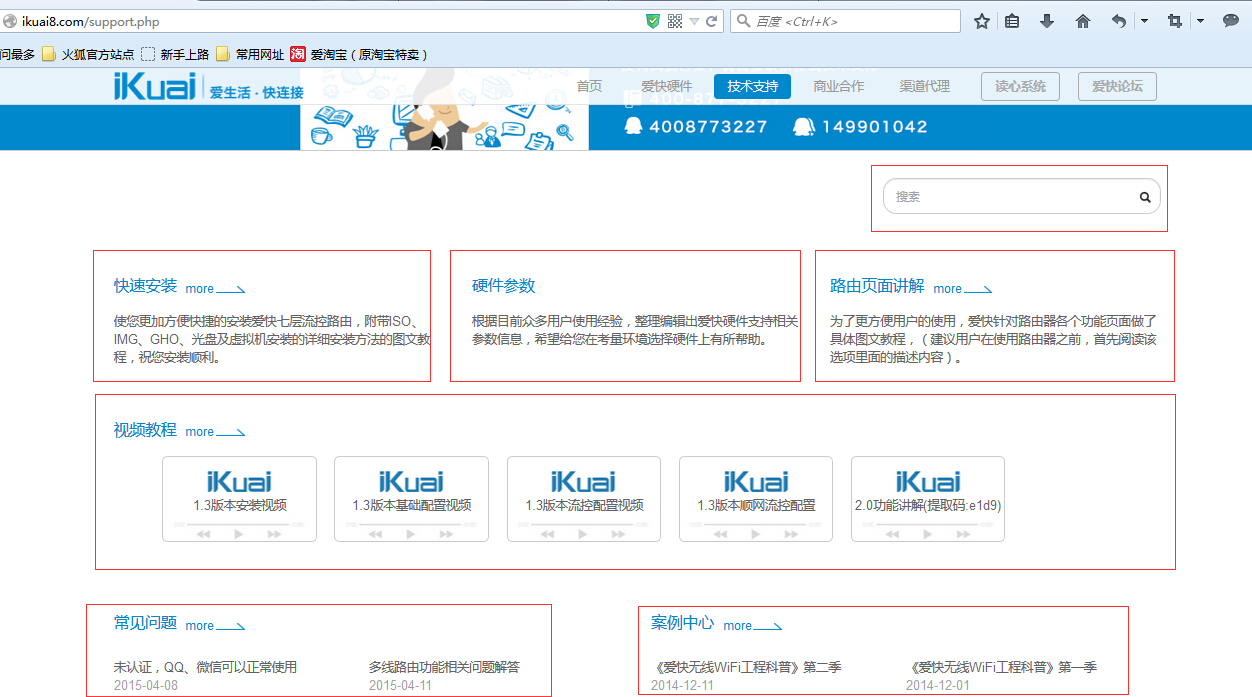Open the 渠道代理 nav item
Screen dimensions: 1252x697
tap(924, 86)
